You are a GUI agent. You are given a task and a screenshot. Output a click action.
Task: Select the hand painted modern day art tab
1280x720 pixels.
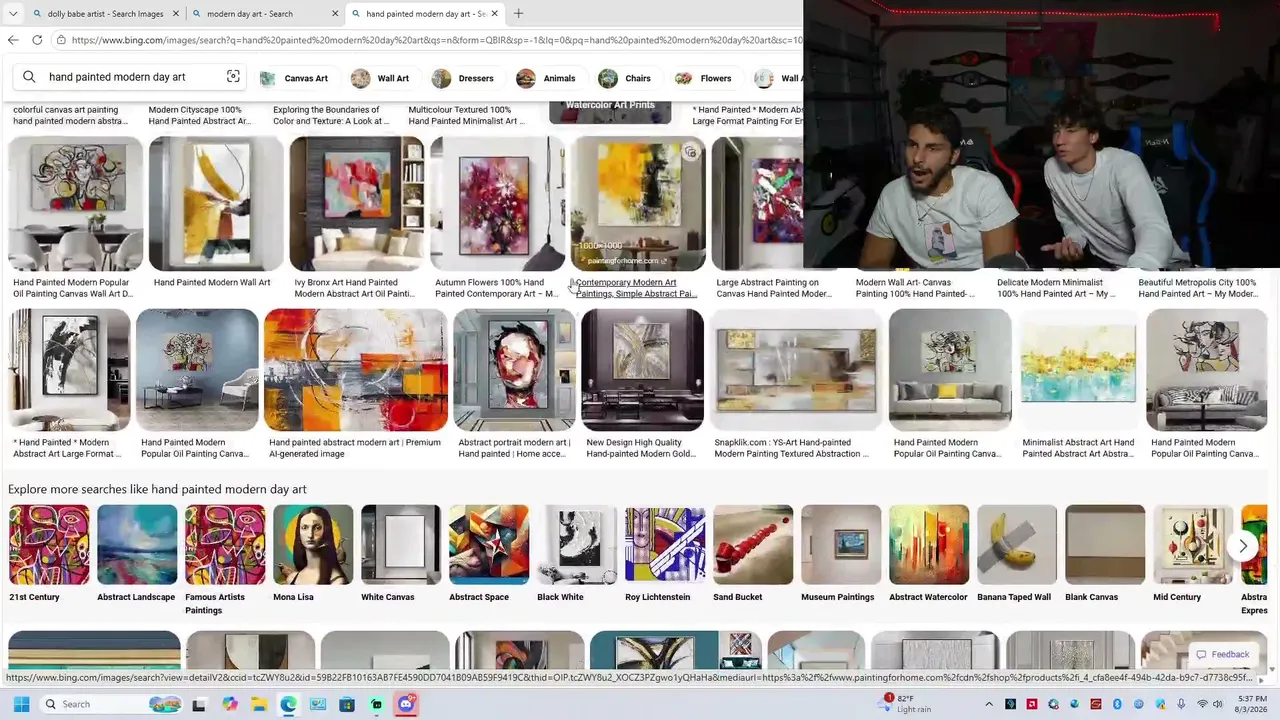(425, 14)
